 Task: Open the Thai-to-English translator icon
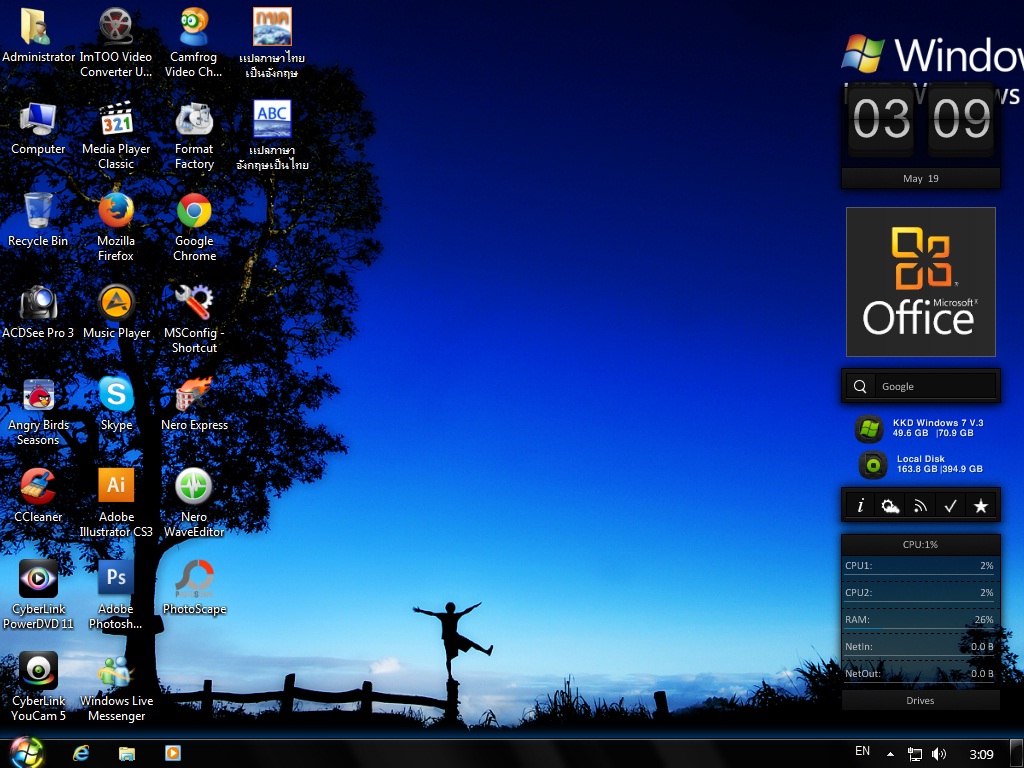(x=272, y=27)
